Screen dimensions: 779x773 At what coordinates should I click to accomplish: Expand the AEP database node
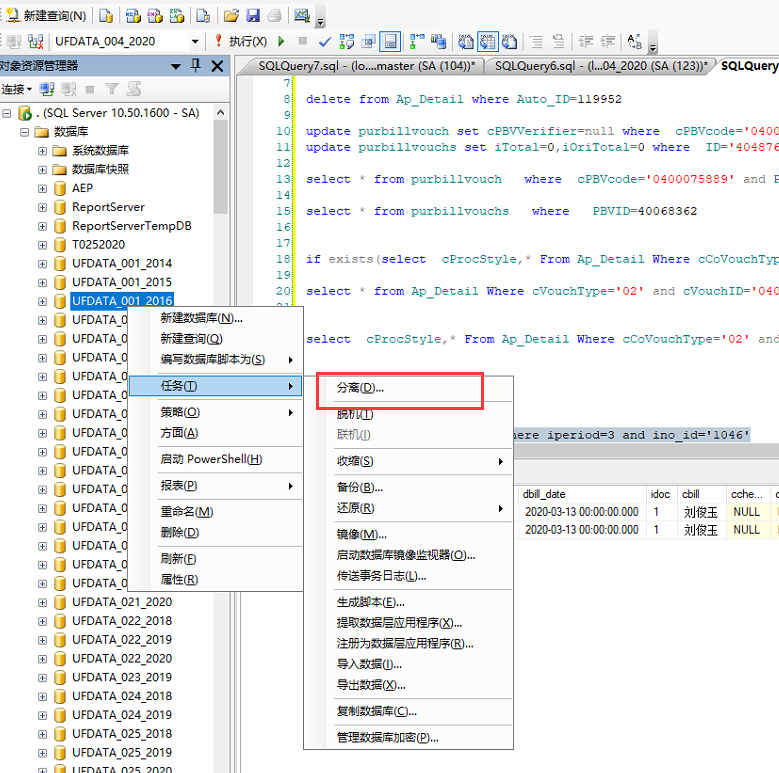point(42,189)
